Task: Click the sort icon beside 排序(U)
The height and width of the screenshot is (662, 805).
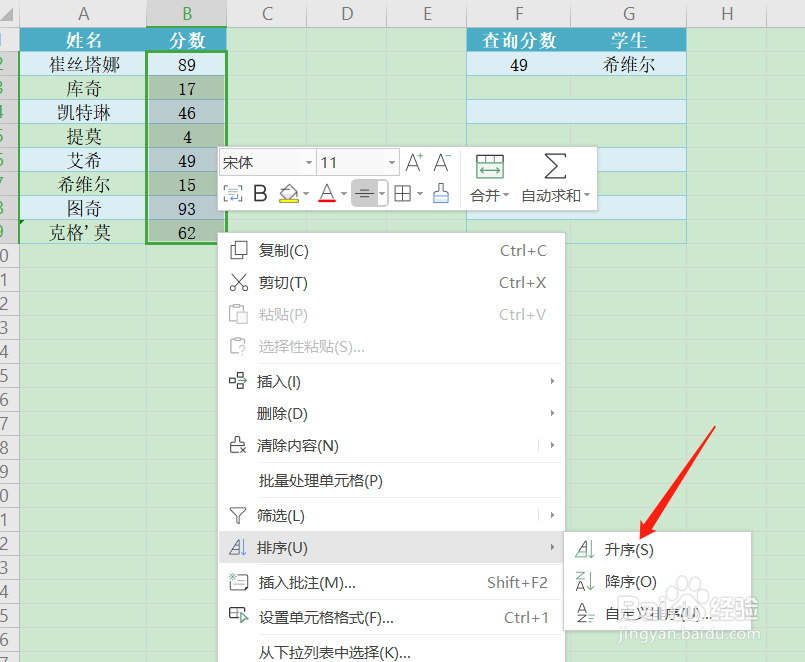Action: pyautogui.click(x=238, y=547)
